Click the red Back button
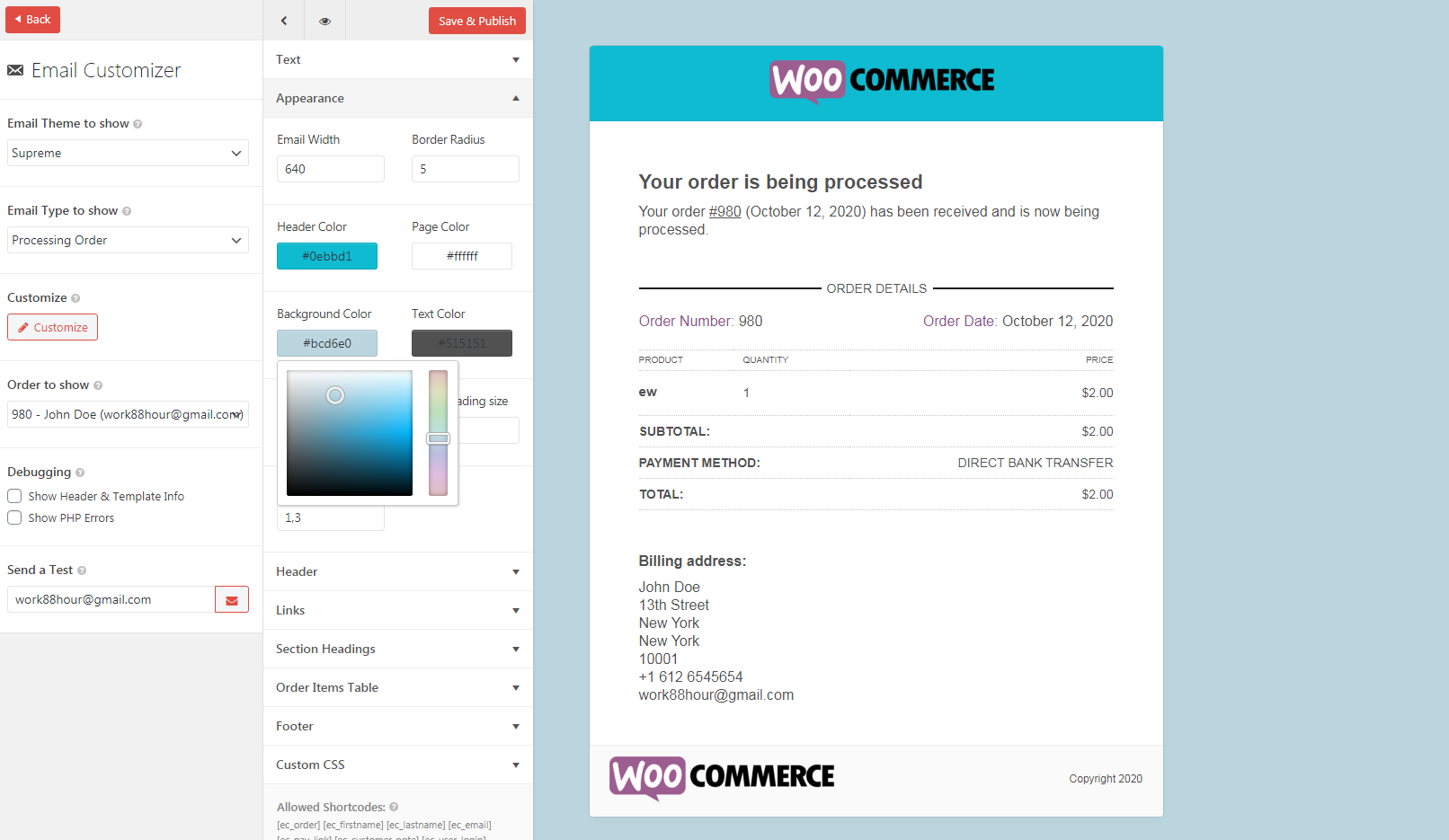The width and height of the screenshot is (1449, 840). tap(32, 19)
